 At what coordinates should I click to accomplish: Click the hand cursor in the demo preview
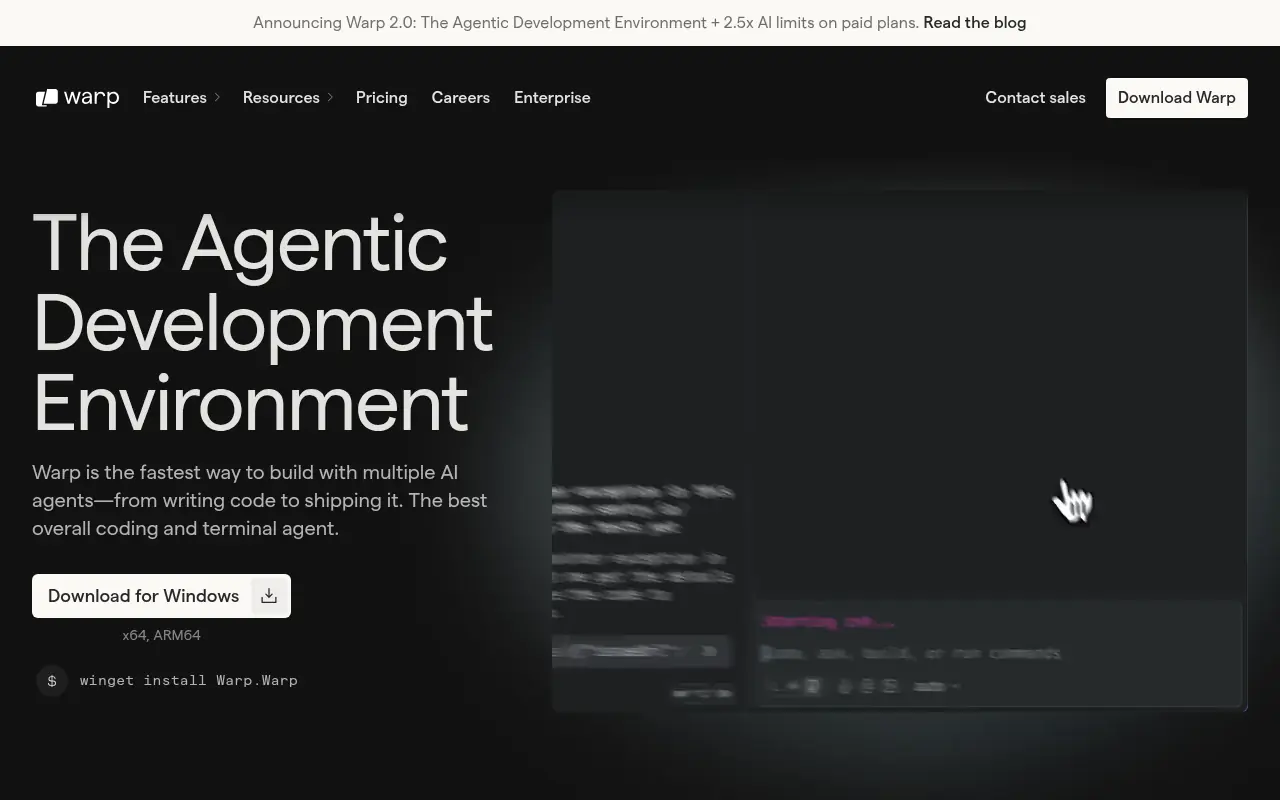1072,500
